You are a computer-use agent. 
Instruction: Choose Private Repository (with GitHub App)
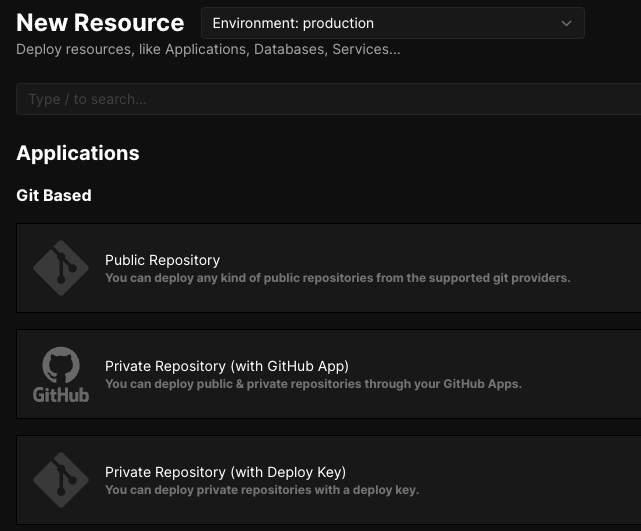coord(227,366)
